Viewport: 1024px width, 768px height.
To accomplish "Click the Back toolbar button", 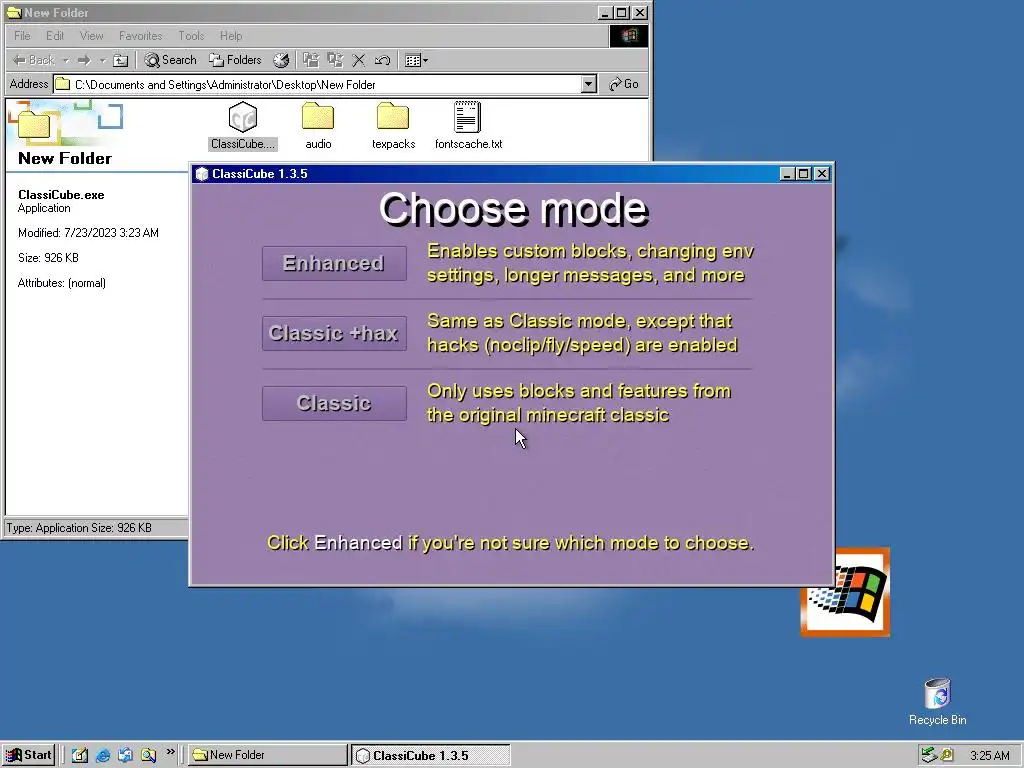I will pos(34,60).
